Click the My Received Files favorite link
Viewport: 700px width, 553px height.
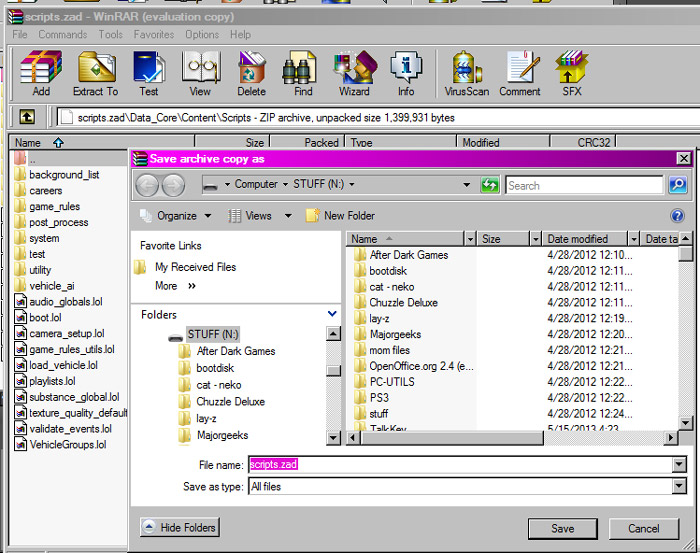pos(195,267)
